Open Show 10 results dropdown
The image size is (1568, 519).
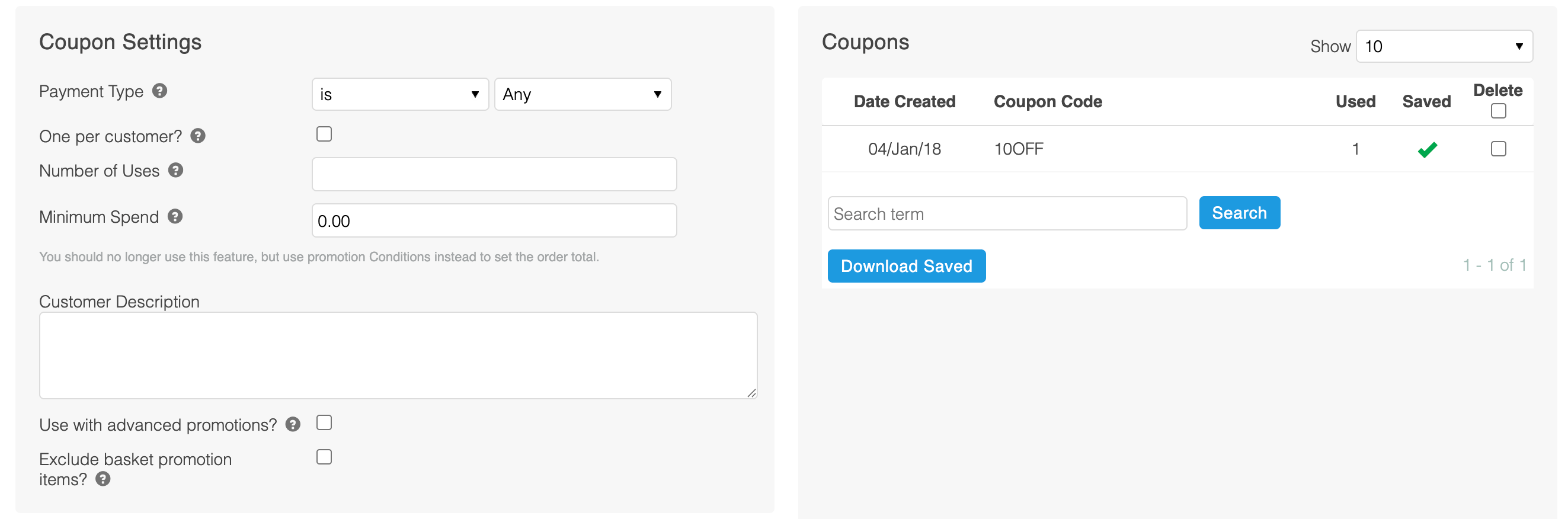click(x=1444, y=46)
